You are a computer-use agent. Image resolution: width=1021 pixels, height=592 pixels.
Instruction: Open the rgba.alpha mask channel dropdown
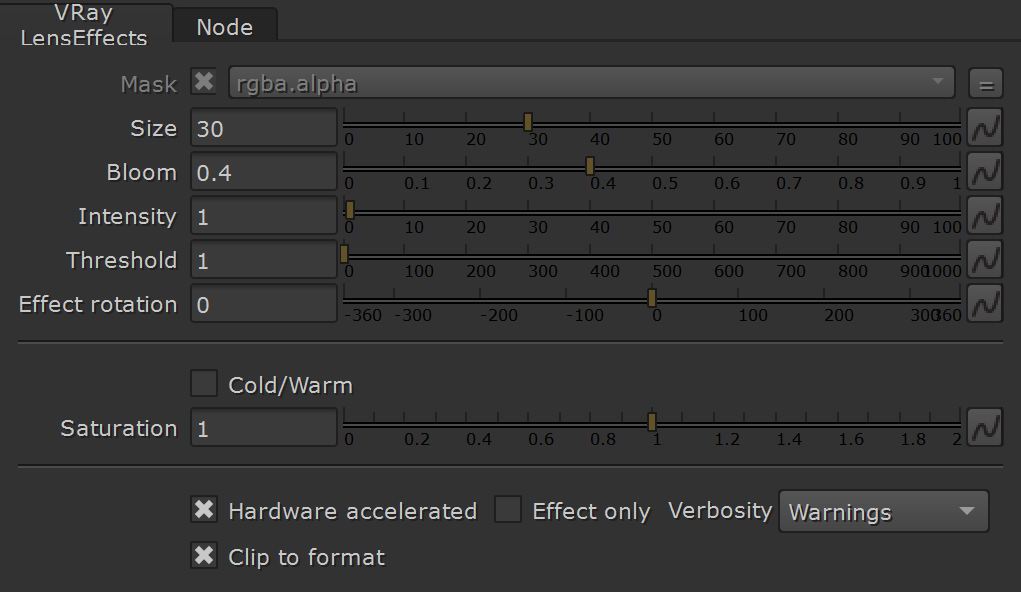point(591,83)
